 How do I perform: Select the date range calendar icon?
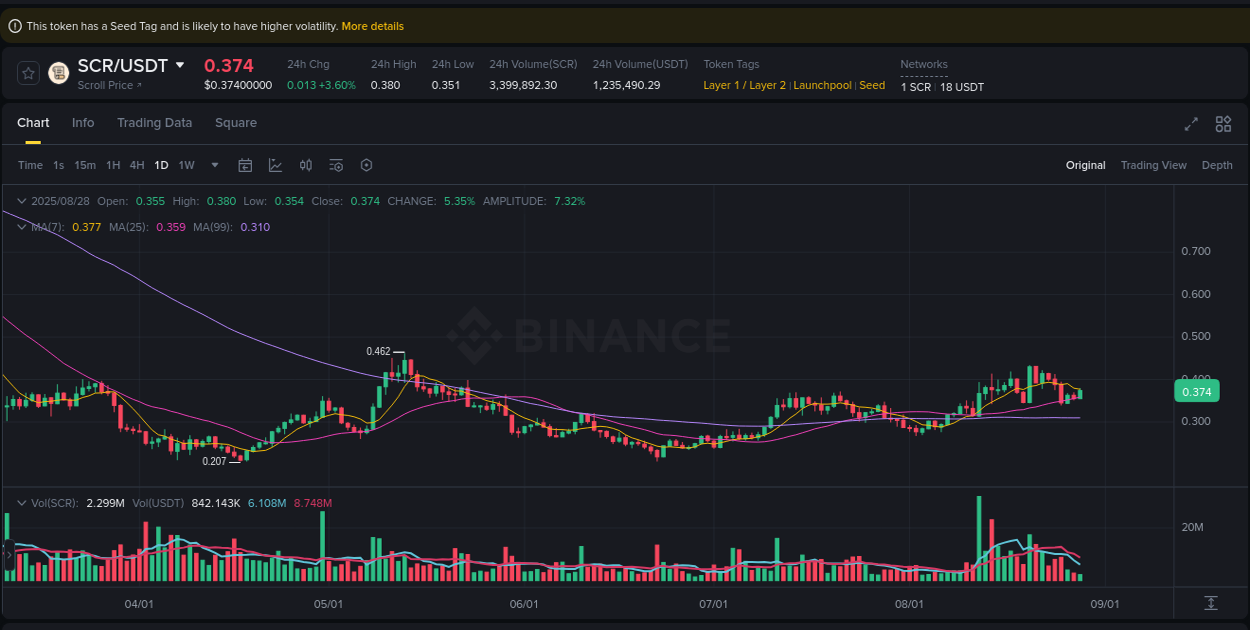245,164
